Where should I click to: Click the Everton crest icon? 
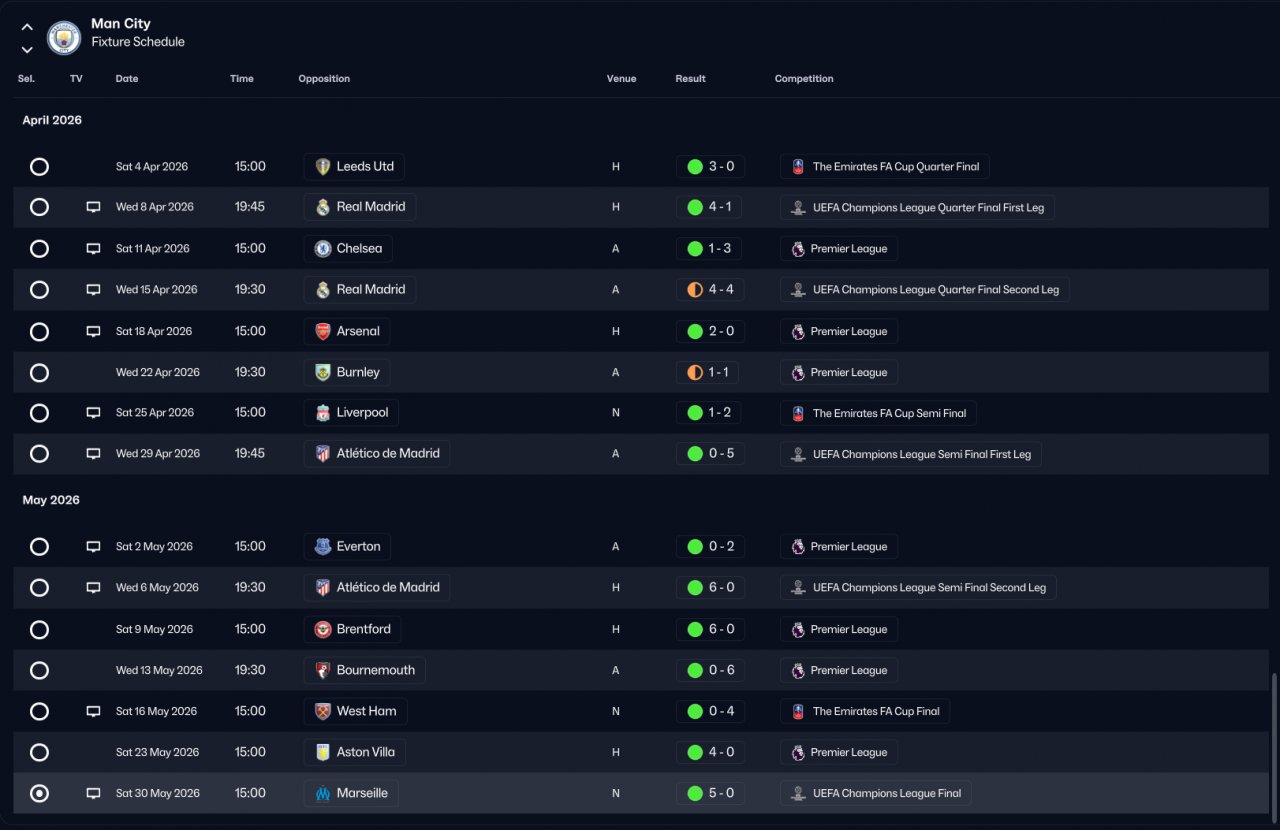coord(323,547)
